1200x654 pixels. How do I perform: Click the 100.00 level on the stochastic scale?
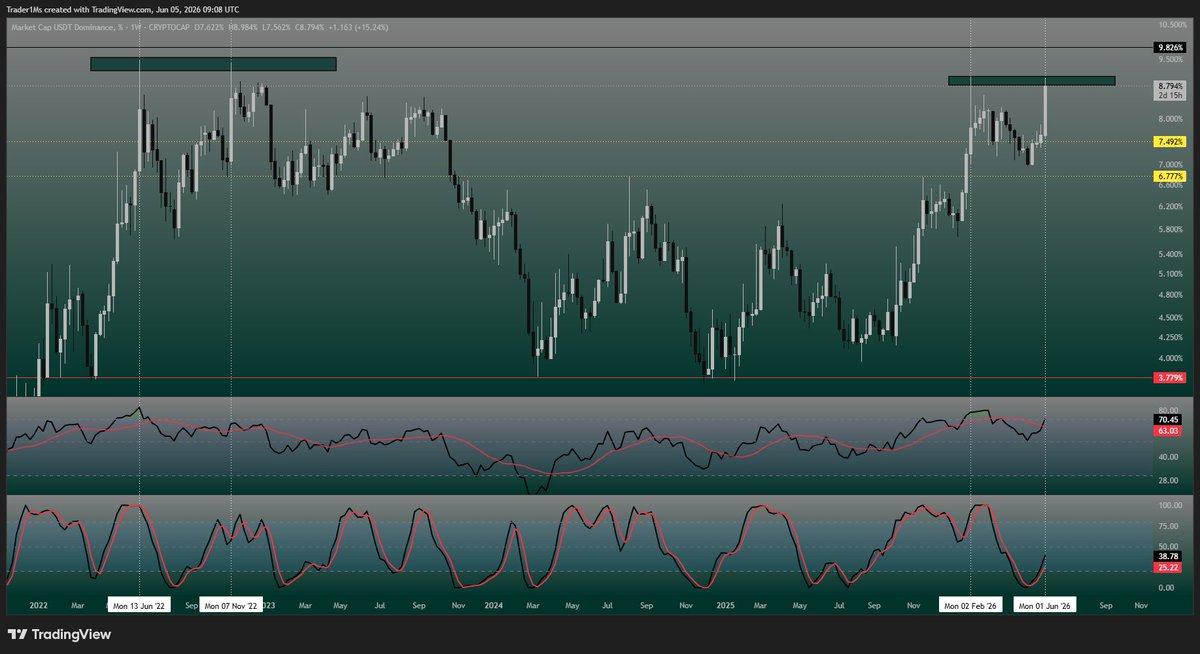1170,506
